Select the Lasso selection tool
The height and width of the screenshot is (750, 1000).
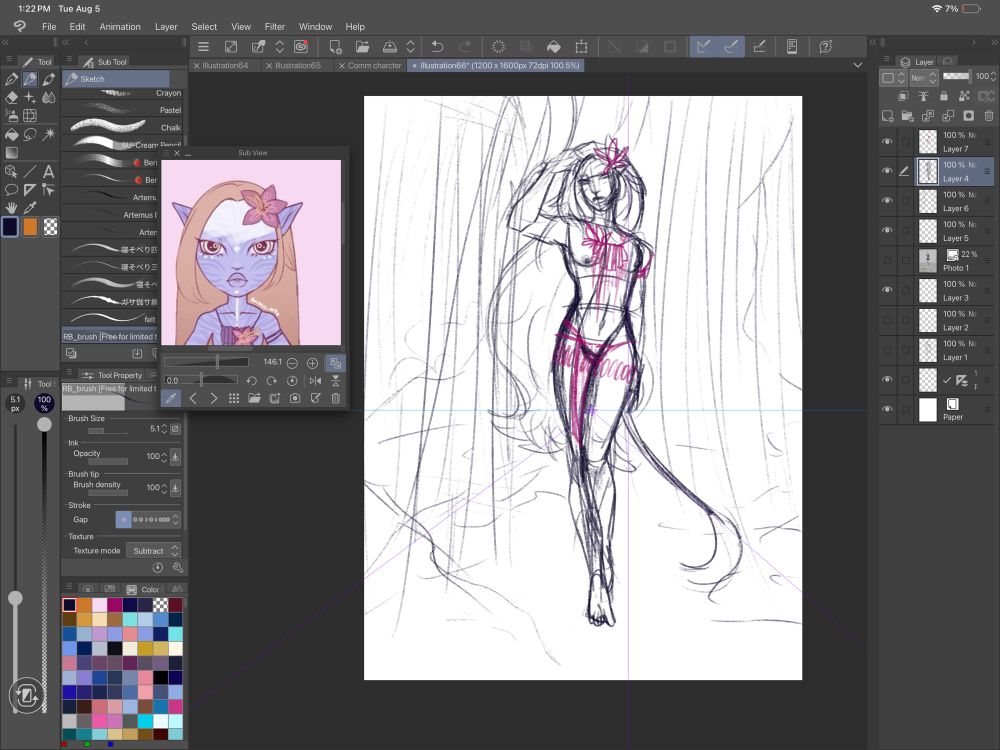tap(30, 135)
